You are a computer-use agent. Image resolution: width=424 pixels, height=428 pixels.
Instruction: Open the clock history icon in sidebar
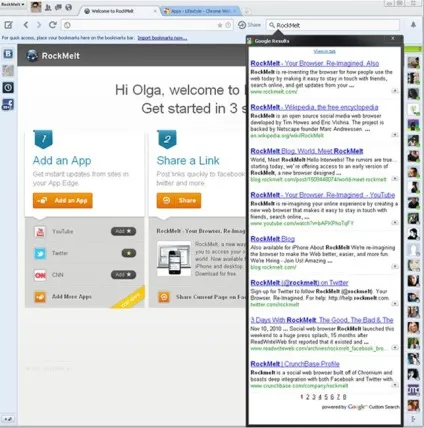pos(8,88)
